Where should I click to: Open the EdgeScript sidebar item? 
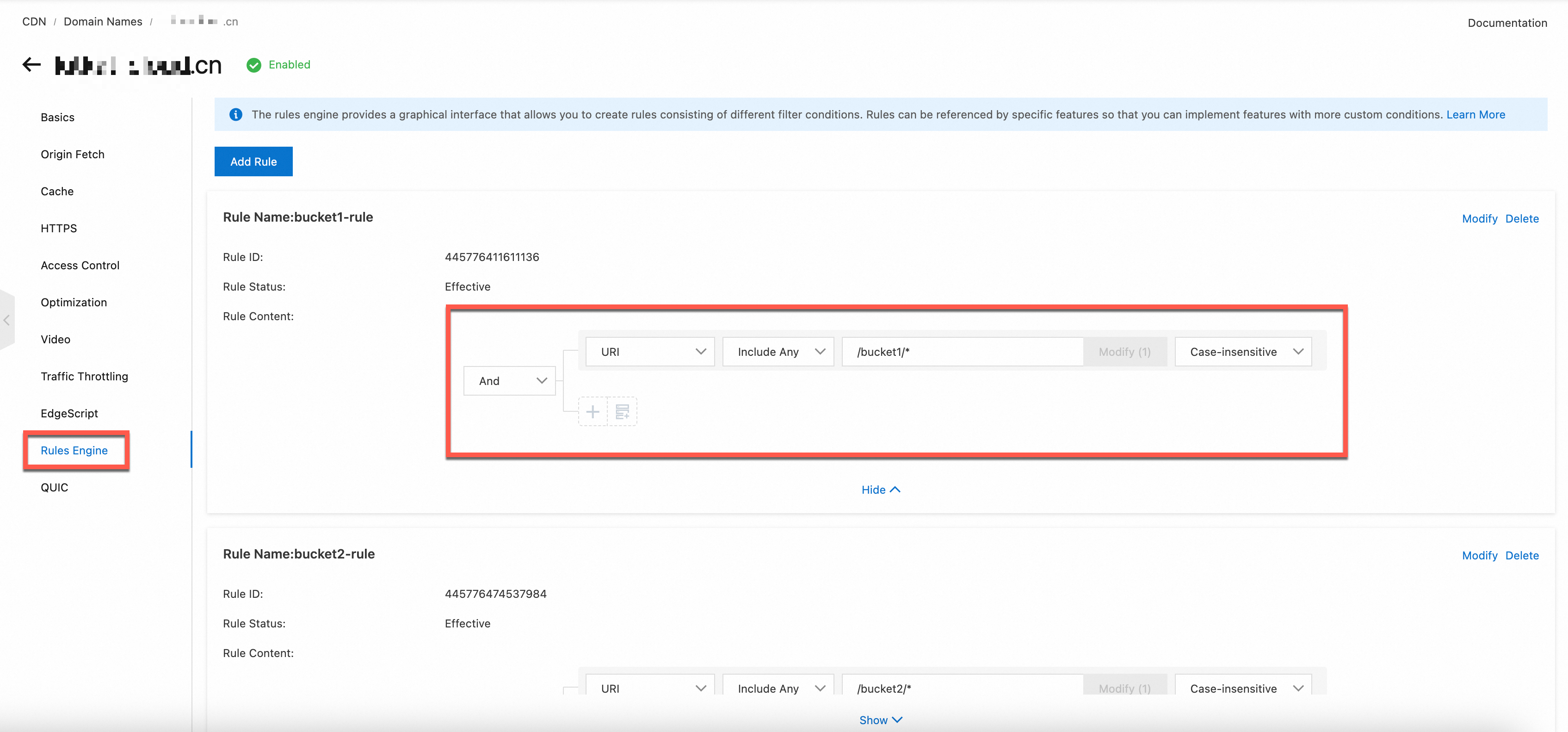point(69,414)
